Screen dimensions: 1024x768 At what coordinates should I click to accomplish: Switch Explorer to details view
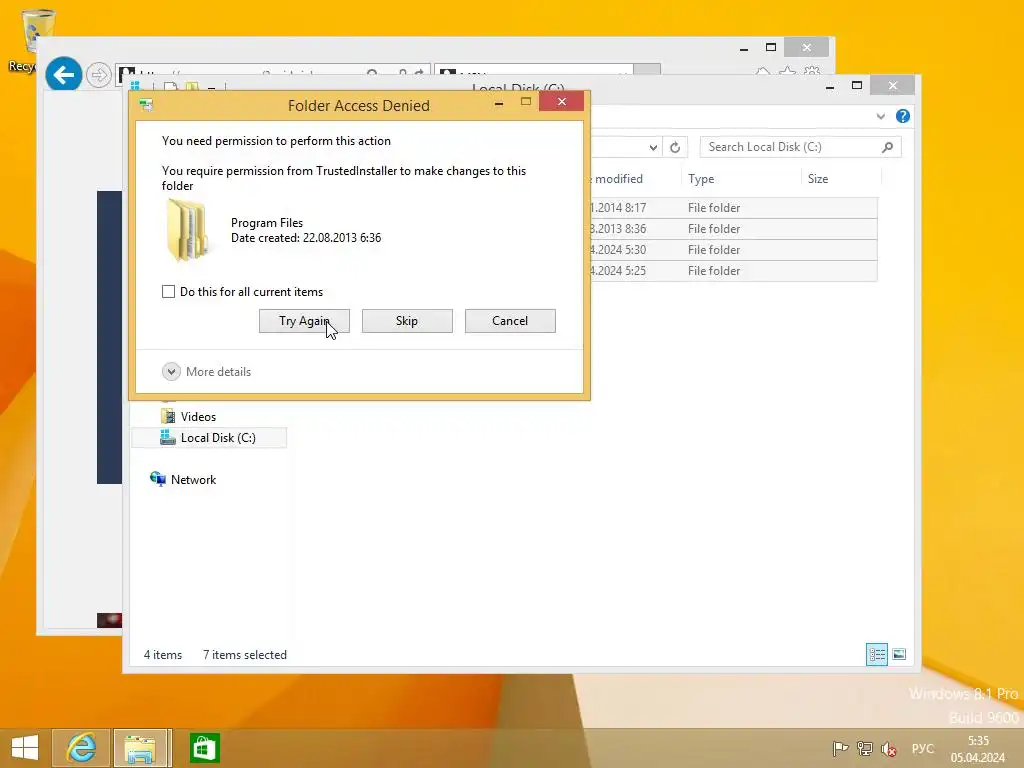tap(876, 654)
